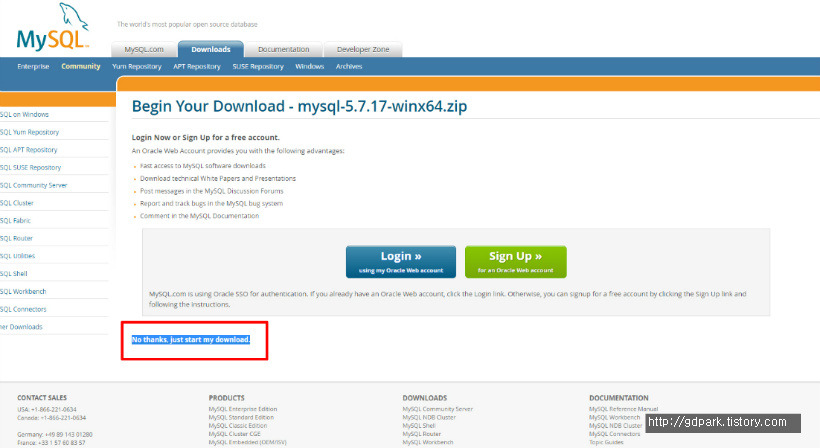The height and width of the screenshot is (448, 820).
Task: Click the blue Login button
Action: tap(401, 262)
